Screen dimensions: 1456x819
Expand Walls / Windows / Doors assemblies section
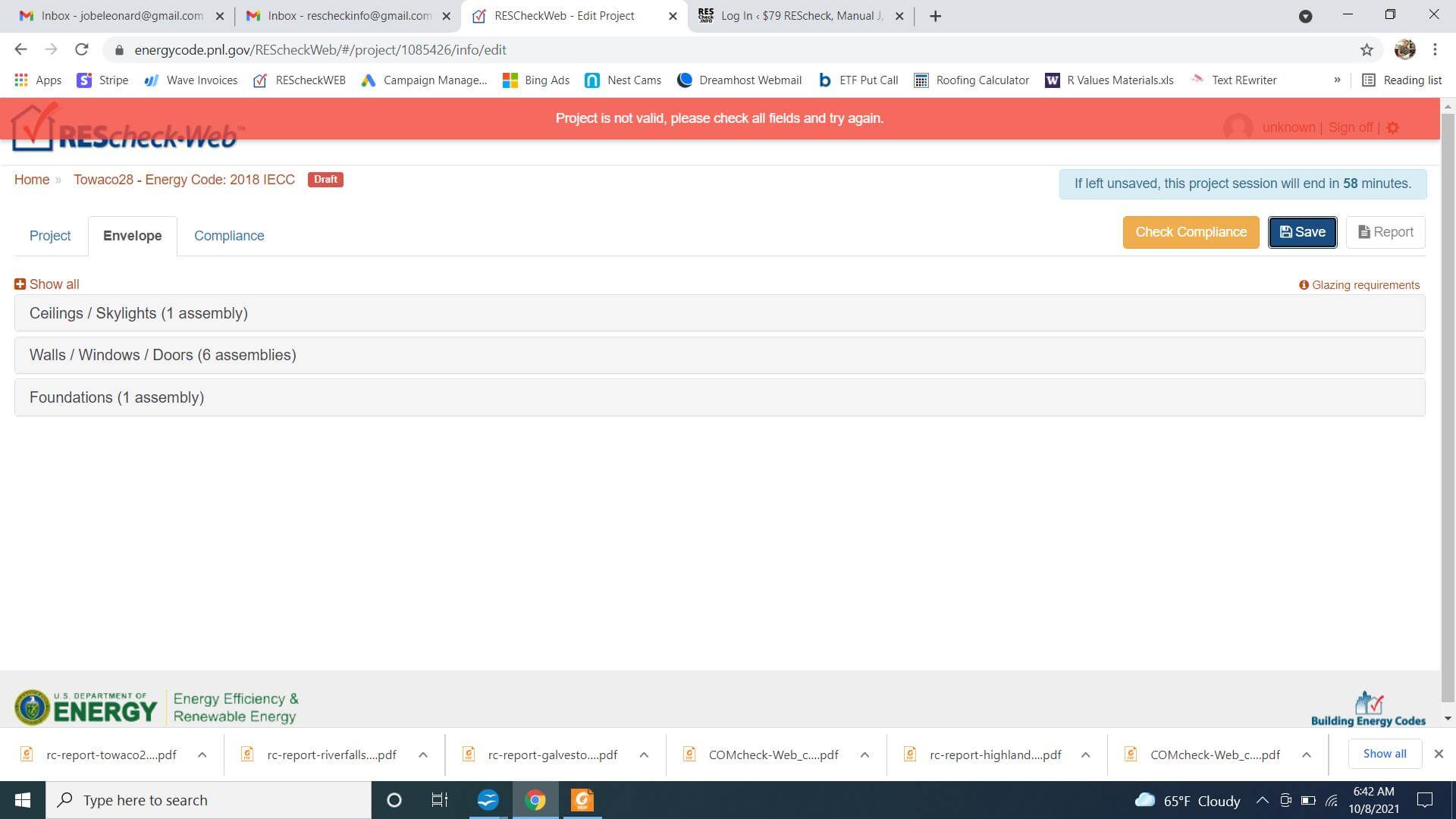coord(162,354)
